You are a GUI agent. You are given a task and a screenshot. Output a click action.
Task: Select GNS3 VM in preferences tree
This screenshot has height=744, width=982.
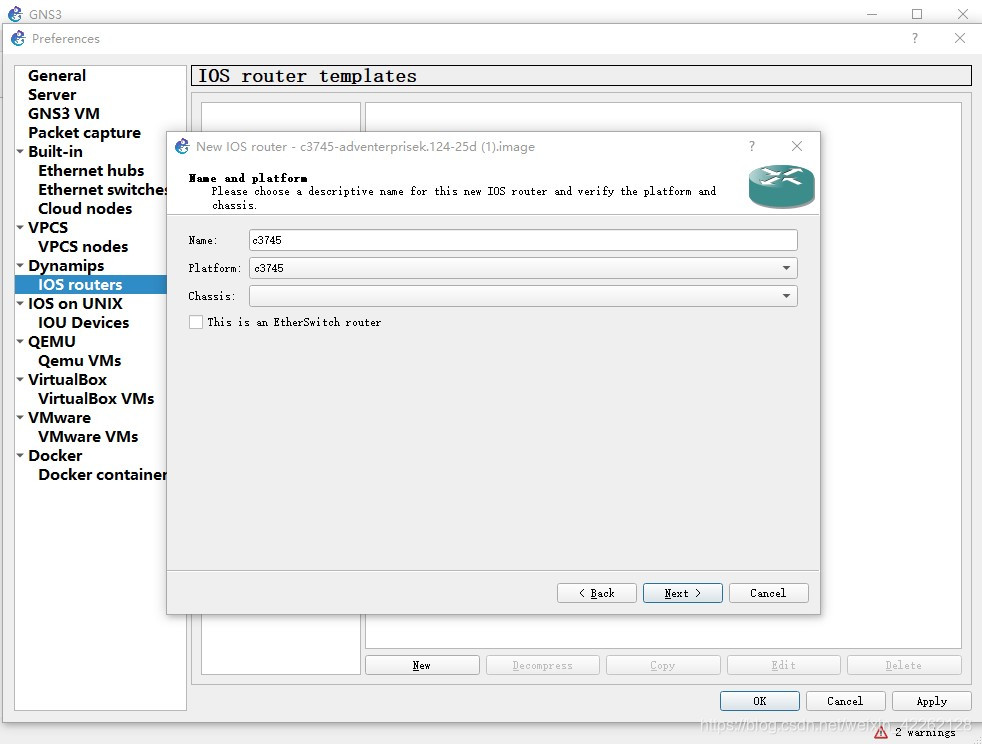pyautogui.click(x=64, y=113)
